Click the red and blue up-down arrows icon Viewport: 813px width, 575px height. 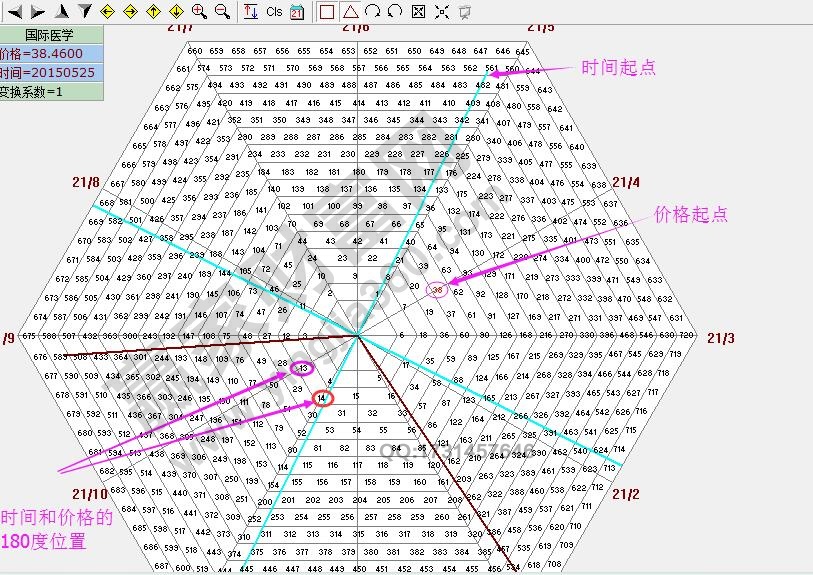coord(250,11)
